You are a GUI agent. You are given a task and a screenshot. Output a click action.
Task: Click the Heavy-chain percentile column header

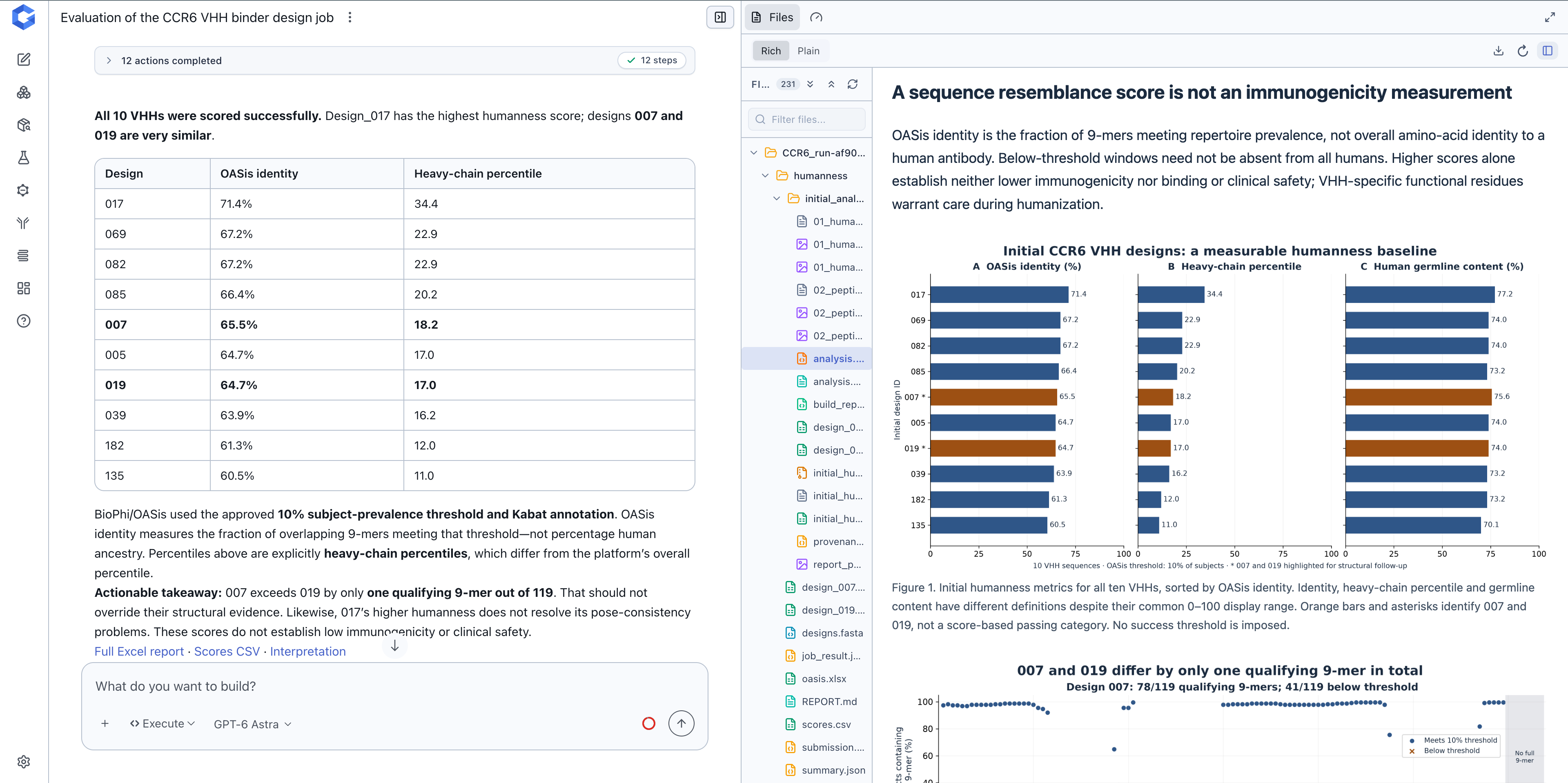[x=549, y=174]
